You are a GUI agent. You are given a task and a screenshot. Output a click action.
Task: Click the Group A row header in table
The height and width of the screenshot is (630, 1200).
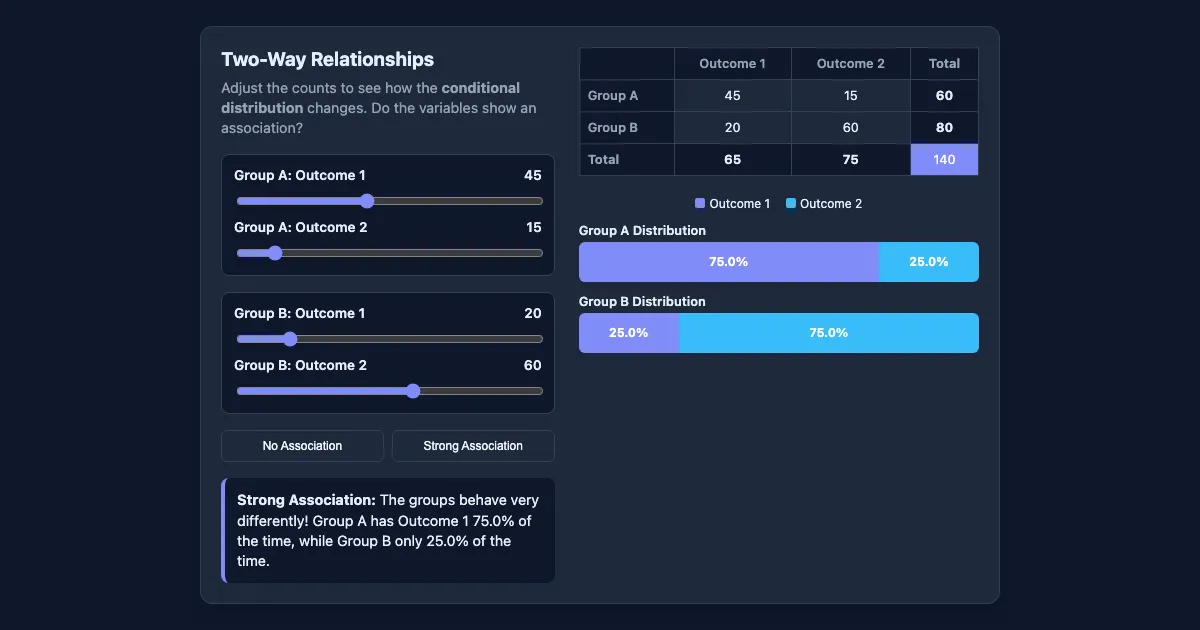627,96
